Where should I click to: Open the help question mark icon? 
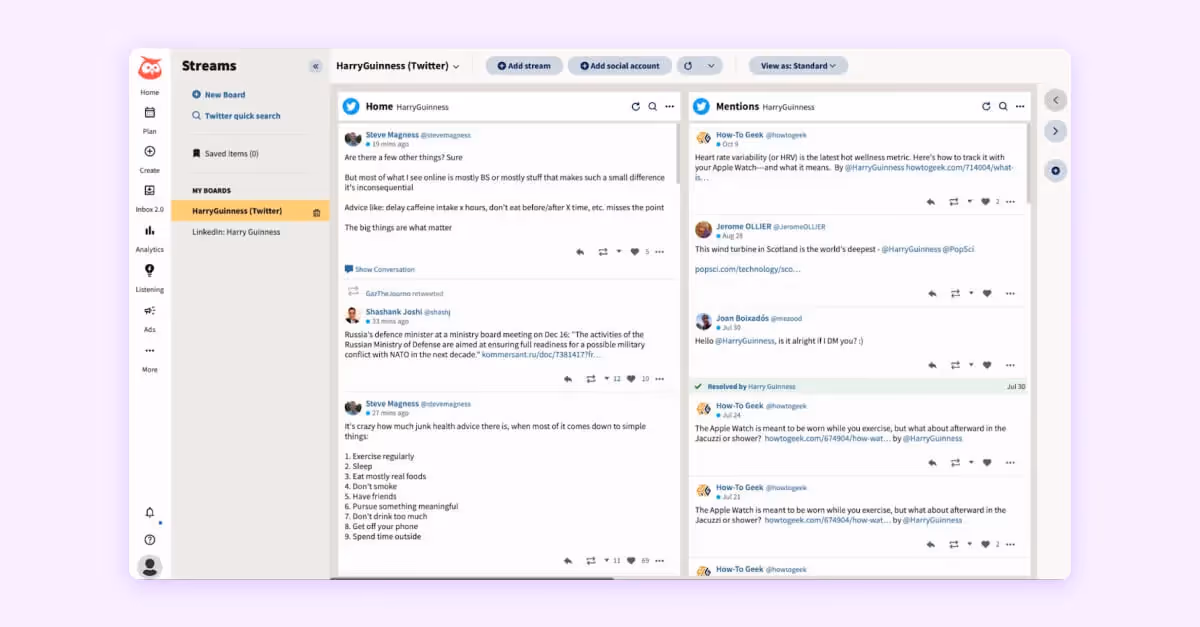point(150,540)
